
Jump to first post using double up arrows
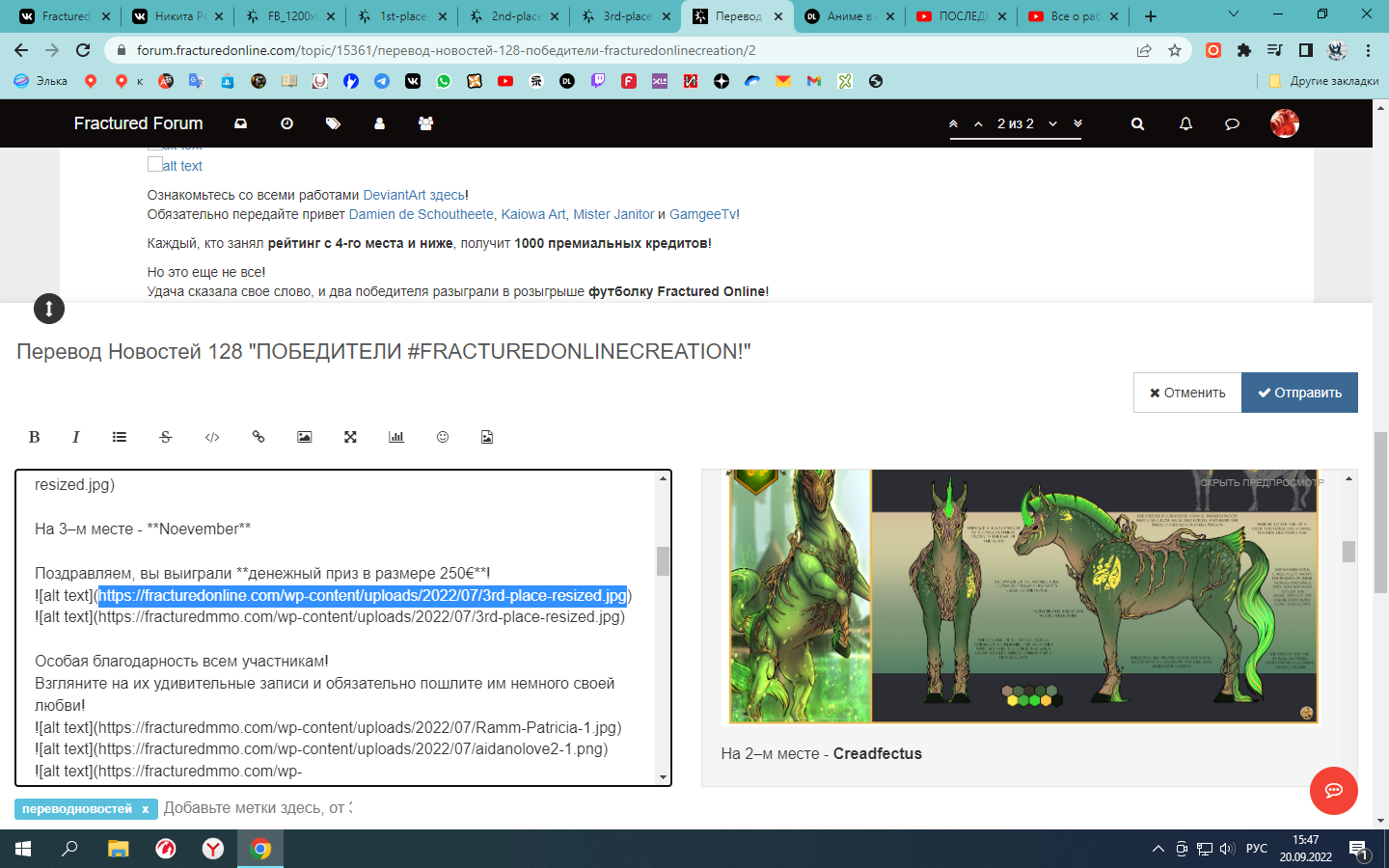pos(954,123)
